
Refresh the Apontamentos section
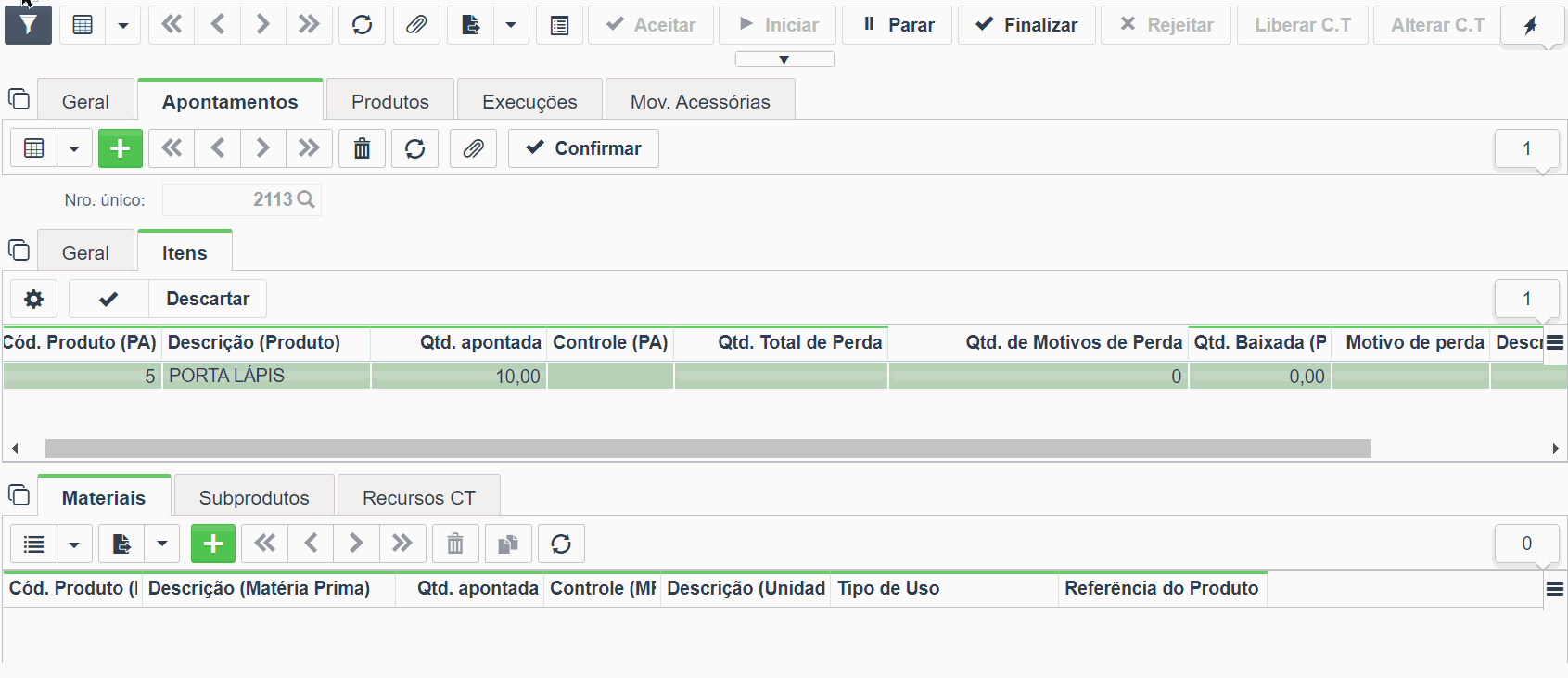click(415, 148)
